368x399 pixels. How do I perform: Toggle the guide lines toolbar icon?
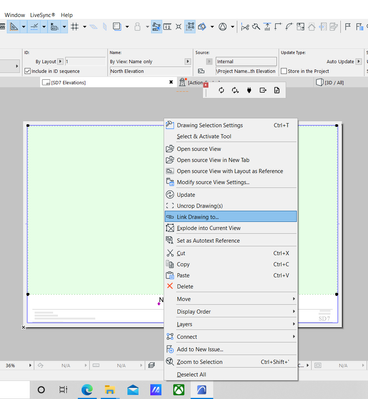[14, 27]
